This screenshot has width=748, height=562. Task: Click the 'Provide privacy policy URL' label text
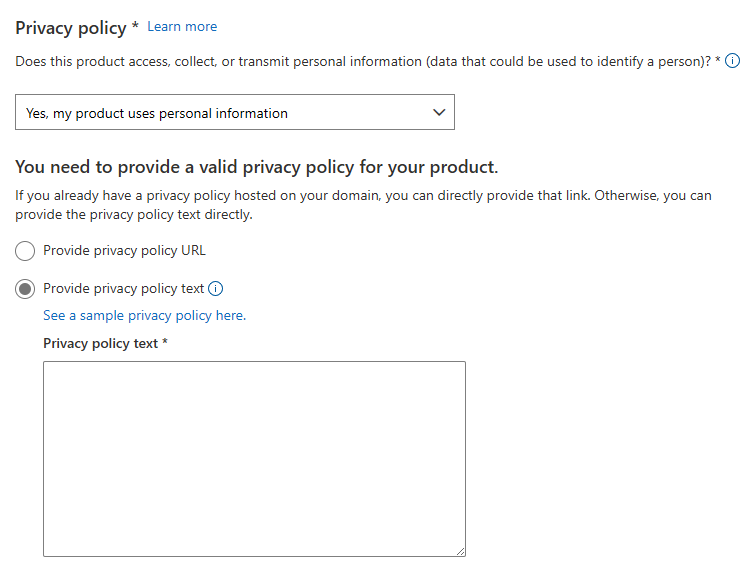click(125, 250)
